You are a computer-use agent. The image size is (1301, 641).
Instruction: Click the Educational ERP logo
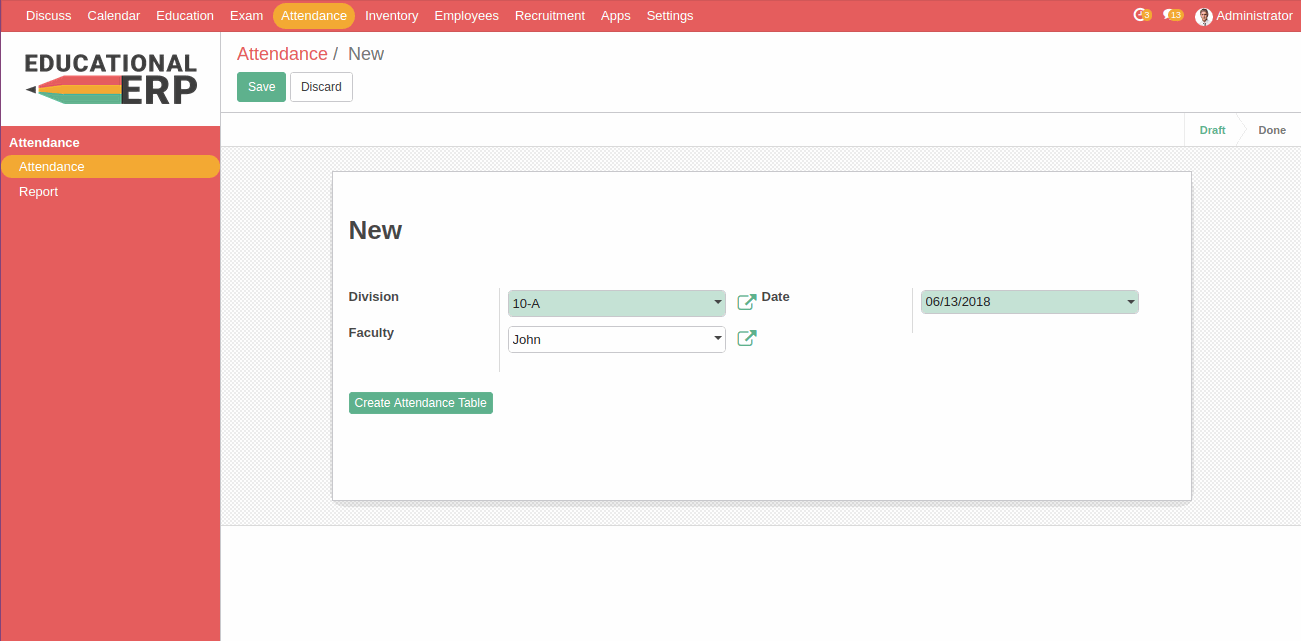pos(110,79)
